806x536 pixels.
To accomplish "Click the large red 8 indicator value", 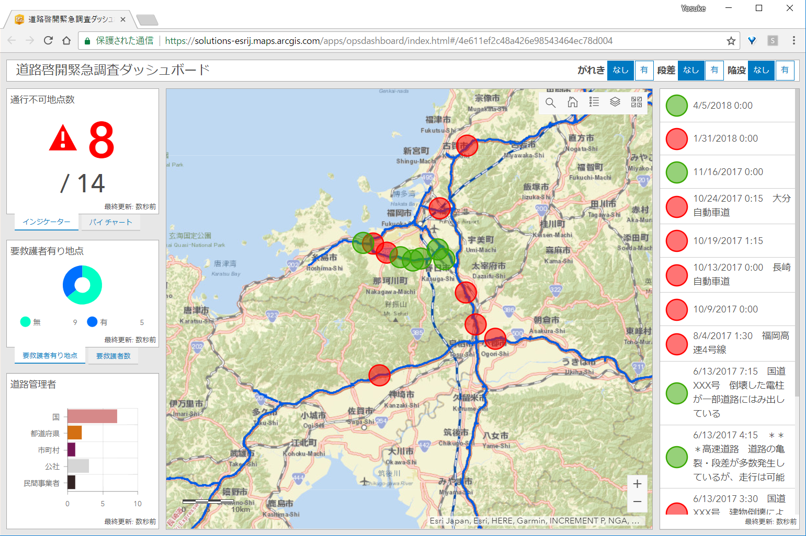I will 101,140.
